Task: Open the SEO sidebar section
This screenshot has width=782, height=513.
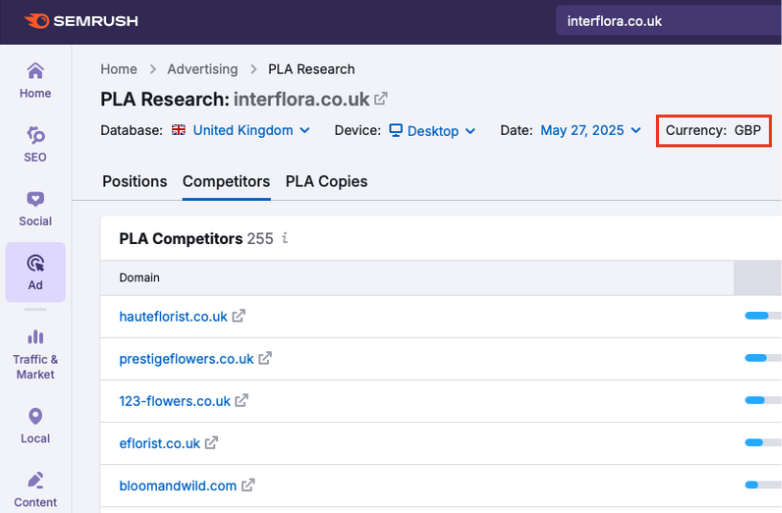Action: (x=35, y=143)
